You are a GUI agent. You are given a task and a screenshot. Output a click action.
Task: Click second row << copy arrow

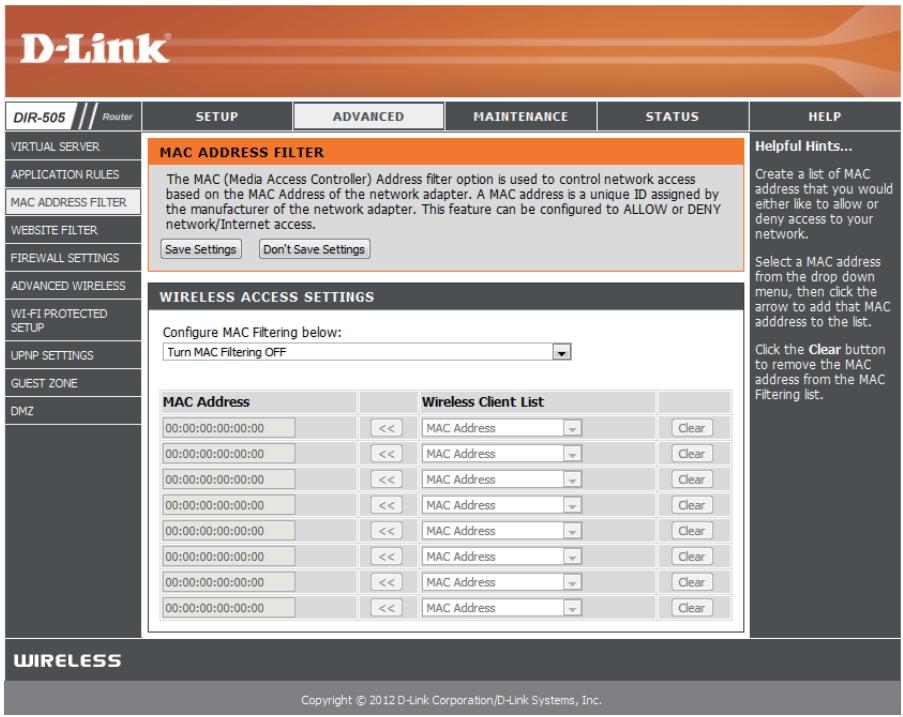pos(386,454)
